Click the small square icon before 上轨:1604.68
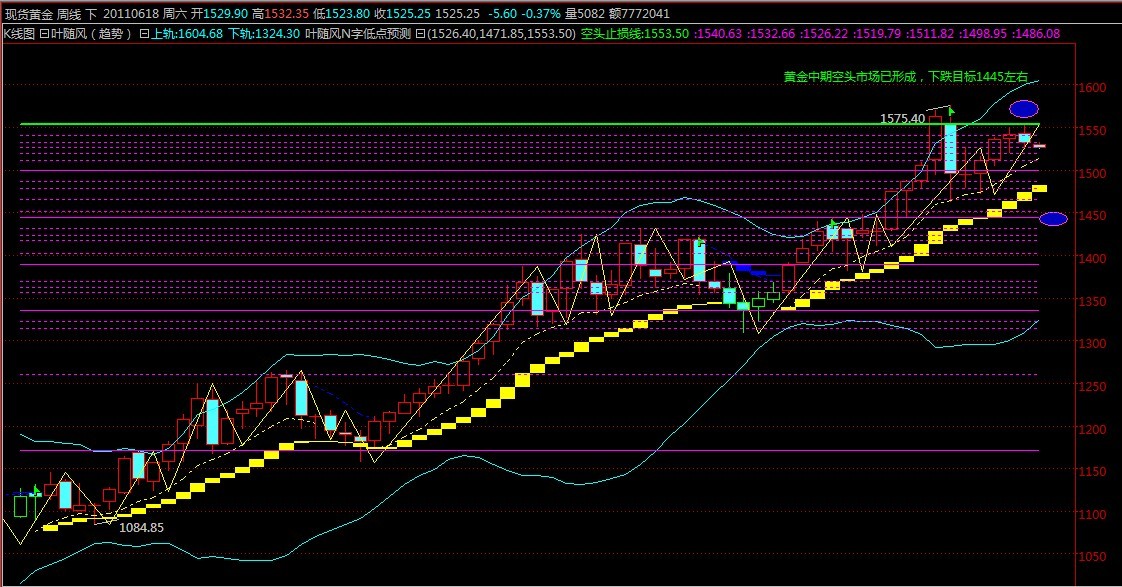Image resolution: width=1122 pixels, height=587 pixels. click(143, 34)
